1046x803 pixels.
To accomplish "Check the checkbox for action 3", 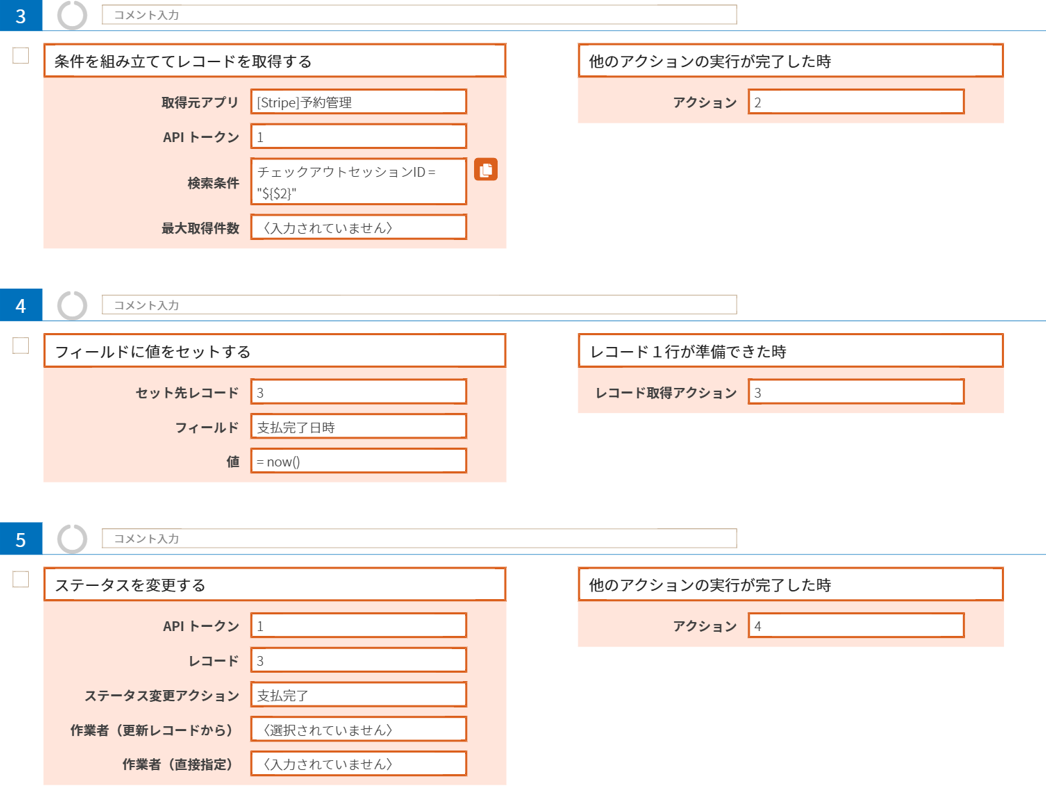I will click(21, 55).
